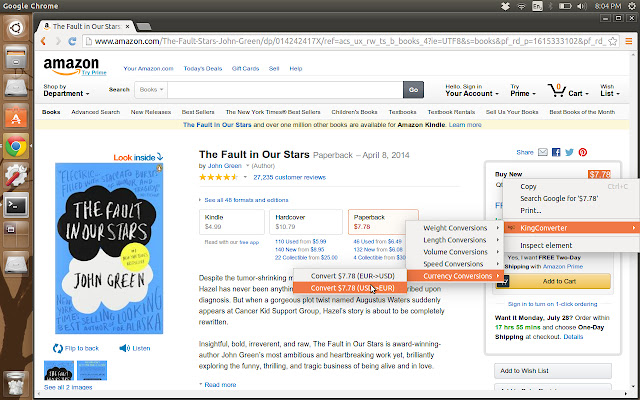Open Weight Conversions submenu

[455, 228]
